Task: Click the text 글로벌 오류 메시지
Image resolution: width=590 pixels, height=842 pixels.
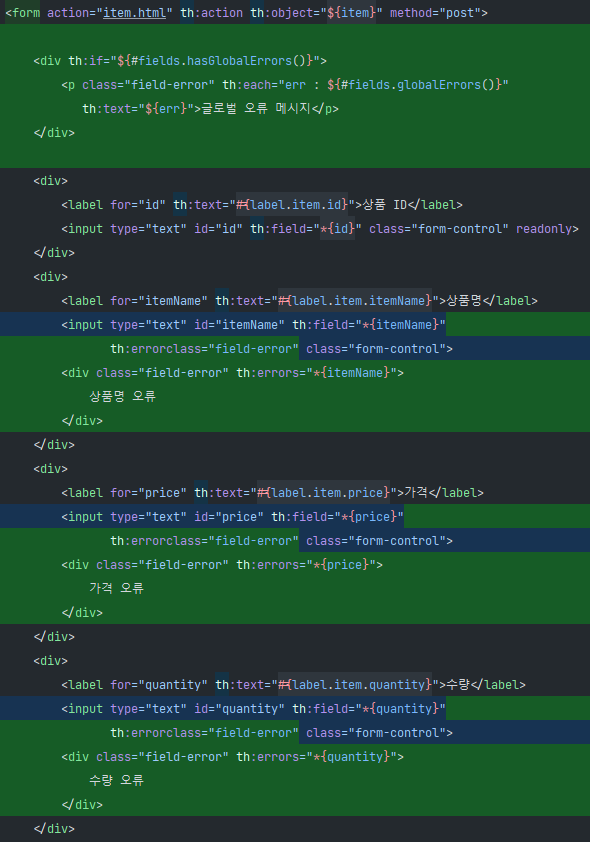Action: click(x=256, y=108)
